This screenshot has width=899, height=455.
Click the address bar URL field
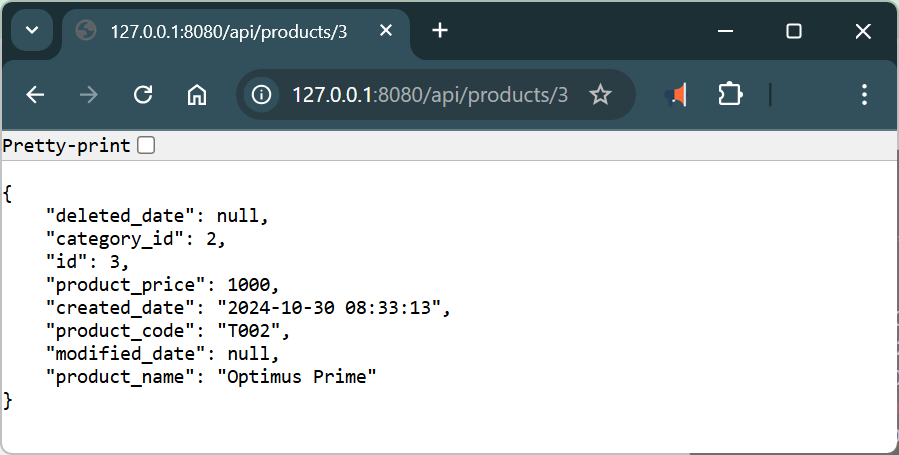pos(429,95)
